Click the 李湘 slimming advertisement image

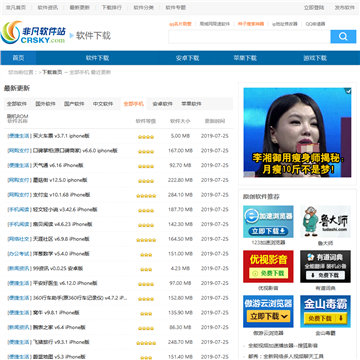coord(297,132)
